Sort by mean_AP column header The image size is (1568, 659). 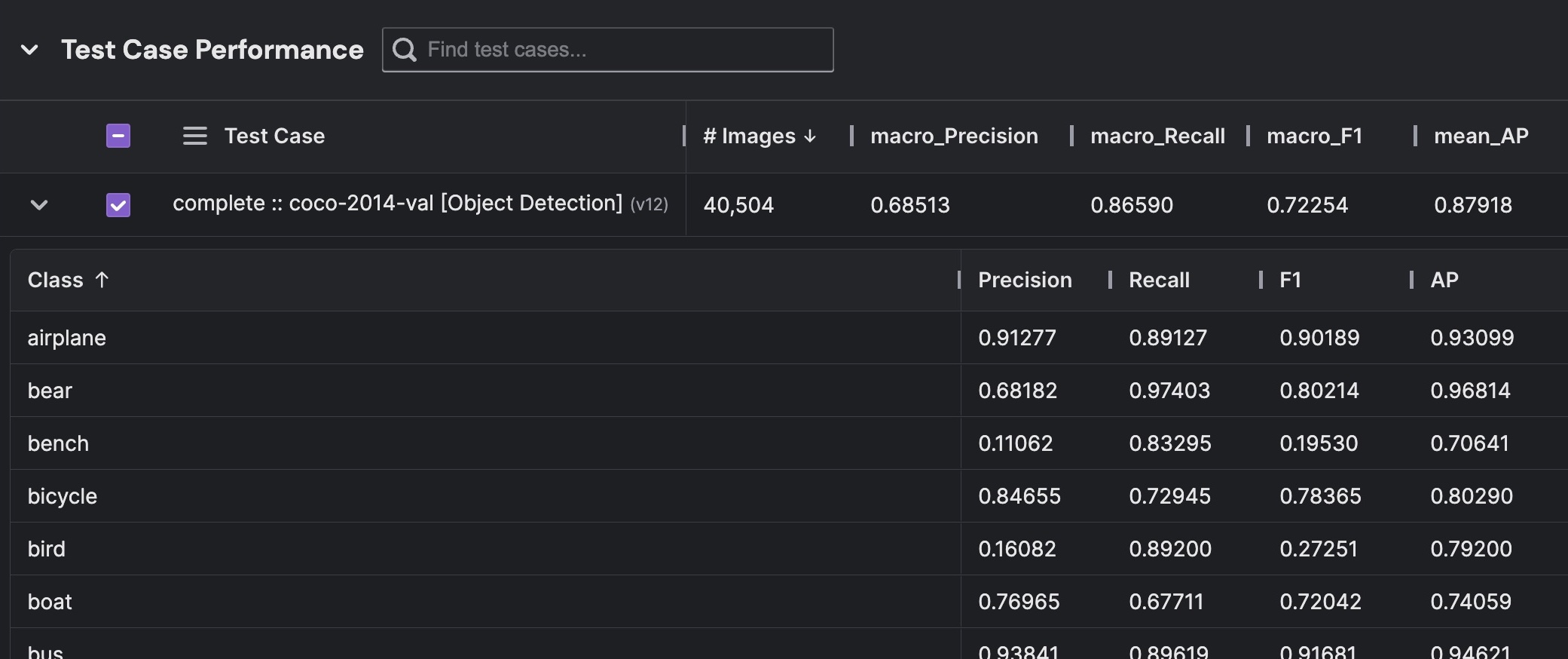pyautogui.click(x=1481, y=136)
